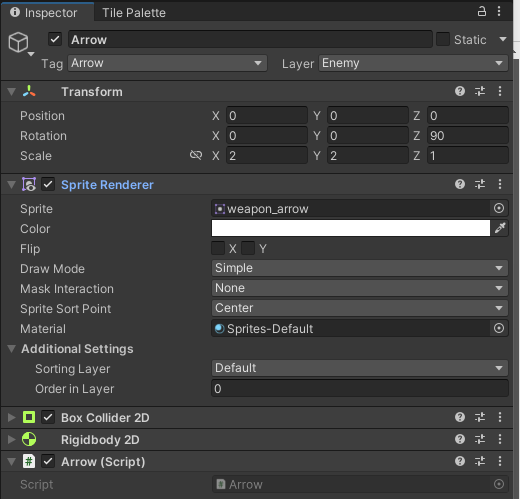The image size is (520, 499).
Task: Disable the Box Collider 2D checkbox
Action: pos(48,417)
